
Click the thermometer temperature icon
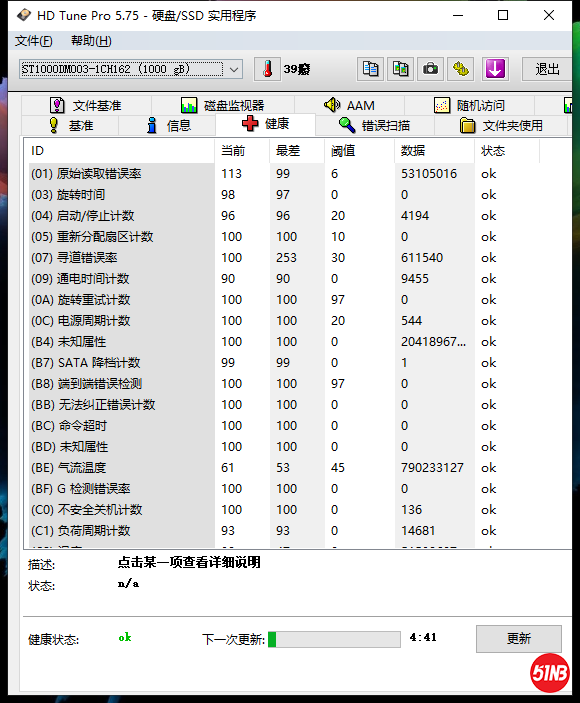267,69
